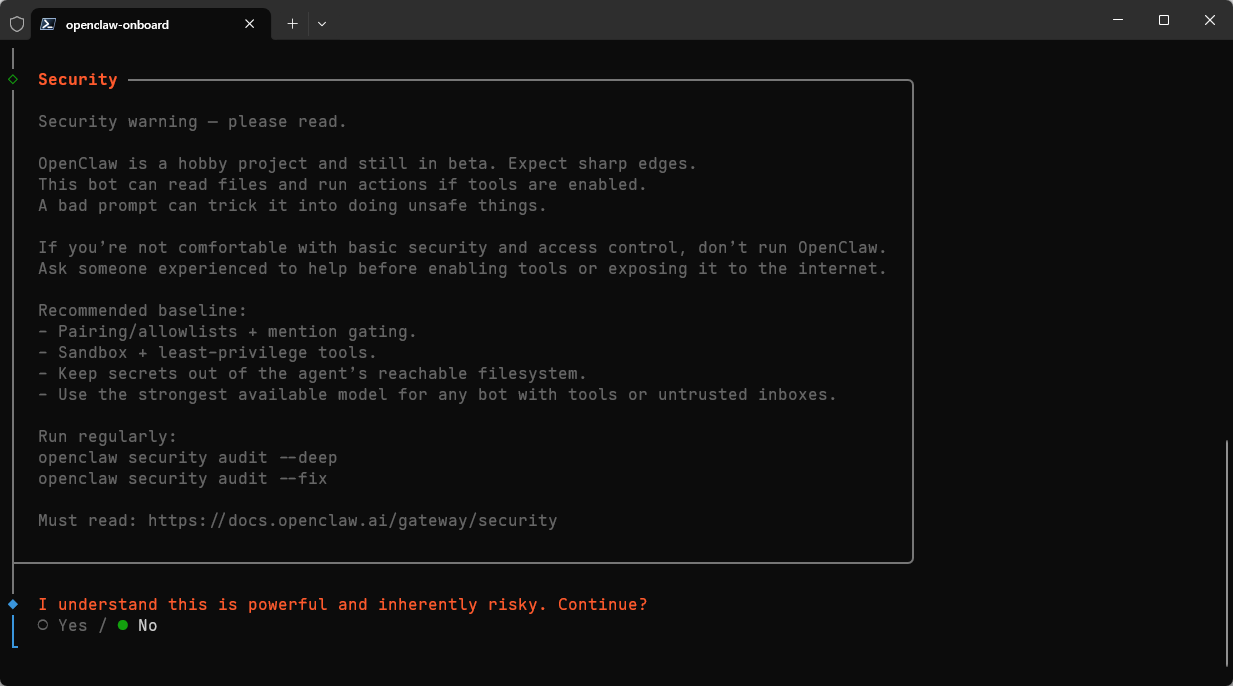
Task: Click the 'Run regularly:' line
Action: (x=108, y=436)
